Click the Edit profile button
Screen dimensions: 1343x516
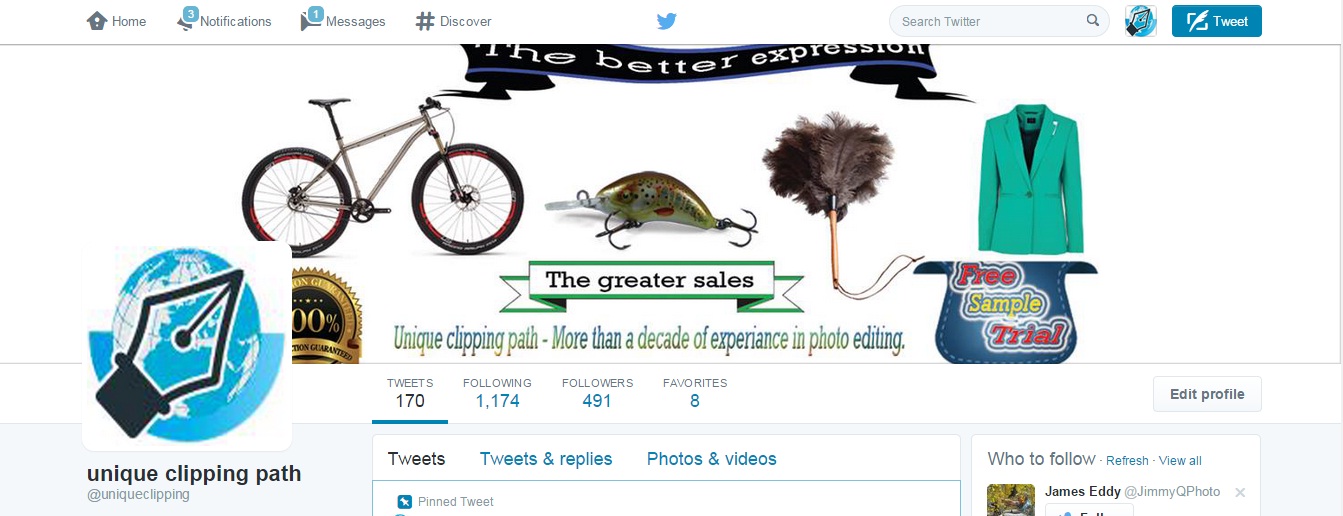click(x=1207, y=394)
